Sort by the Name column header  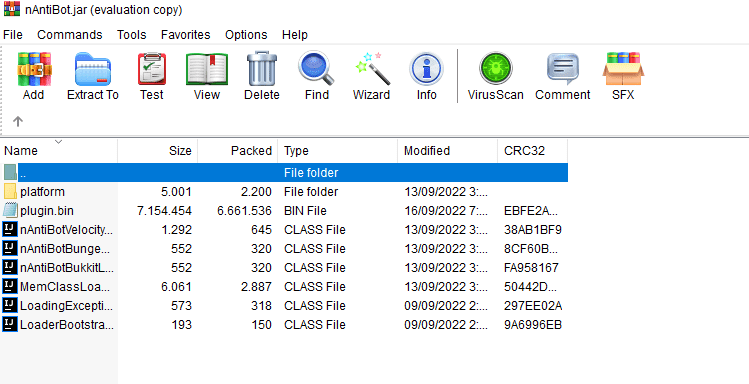pyautogui.click(x=59, y=151)
